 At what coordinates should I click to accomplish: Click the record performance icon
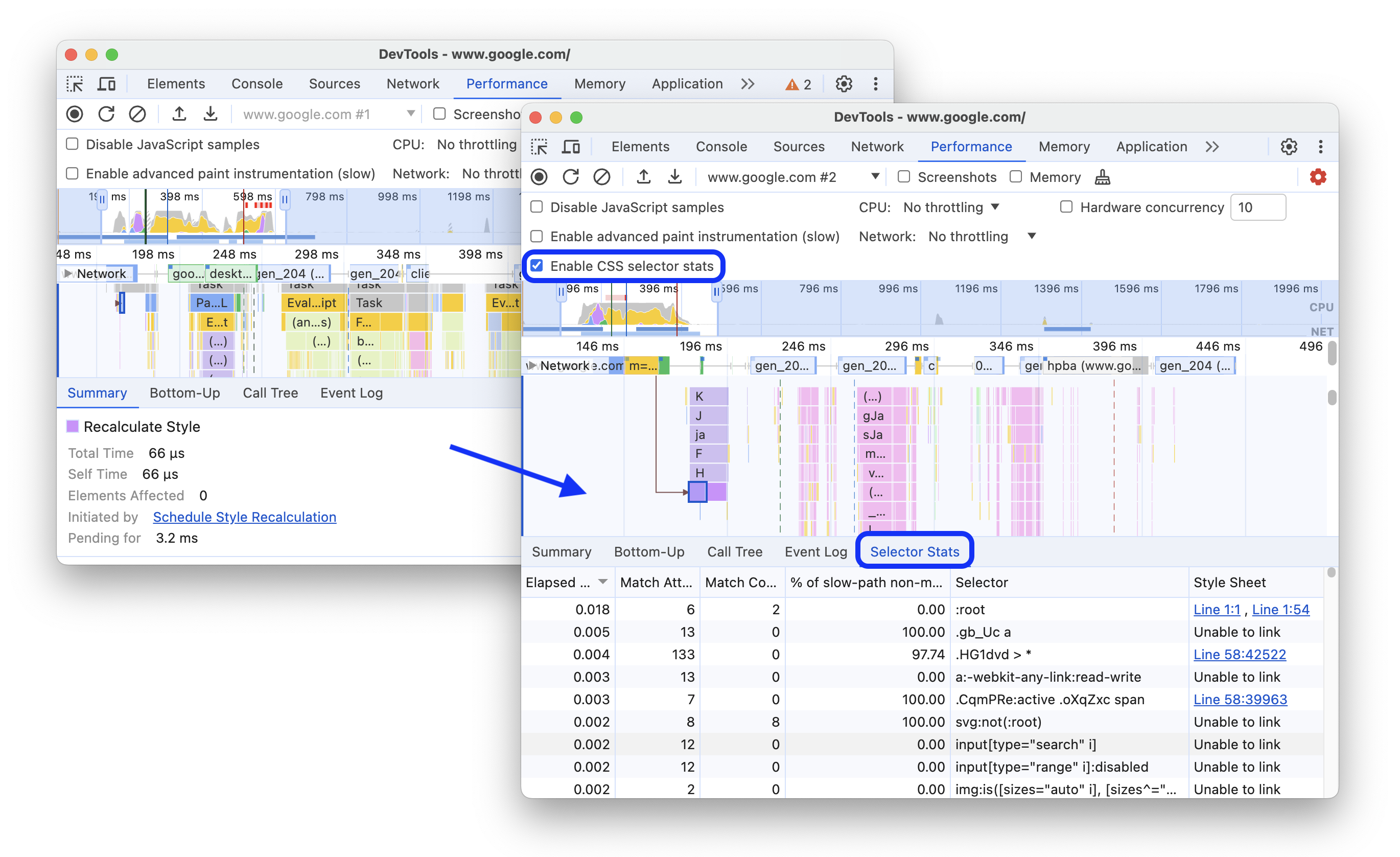tap(539, 178)
